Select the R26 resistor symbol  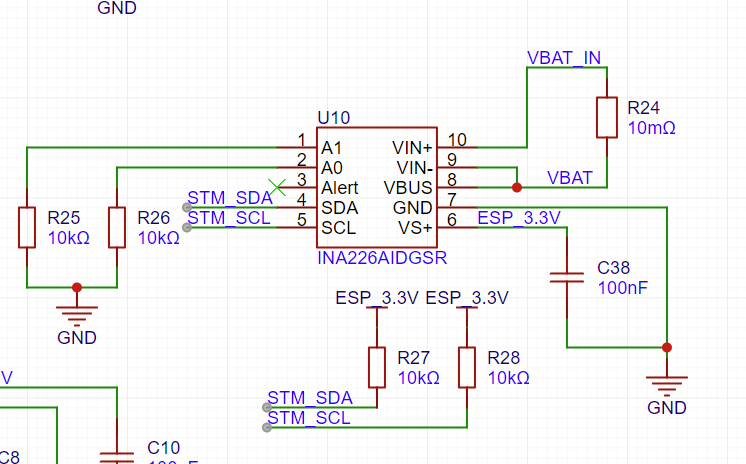(x=117, y=227)
